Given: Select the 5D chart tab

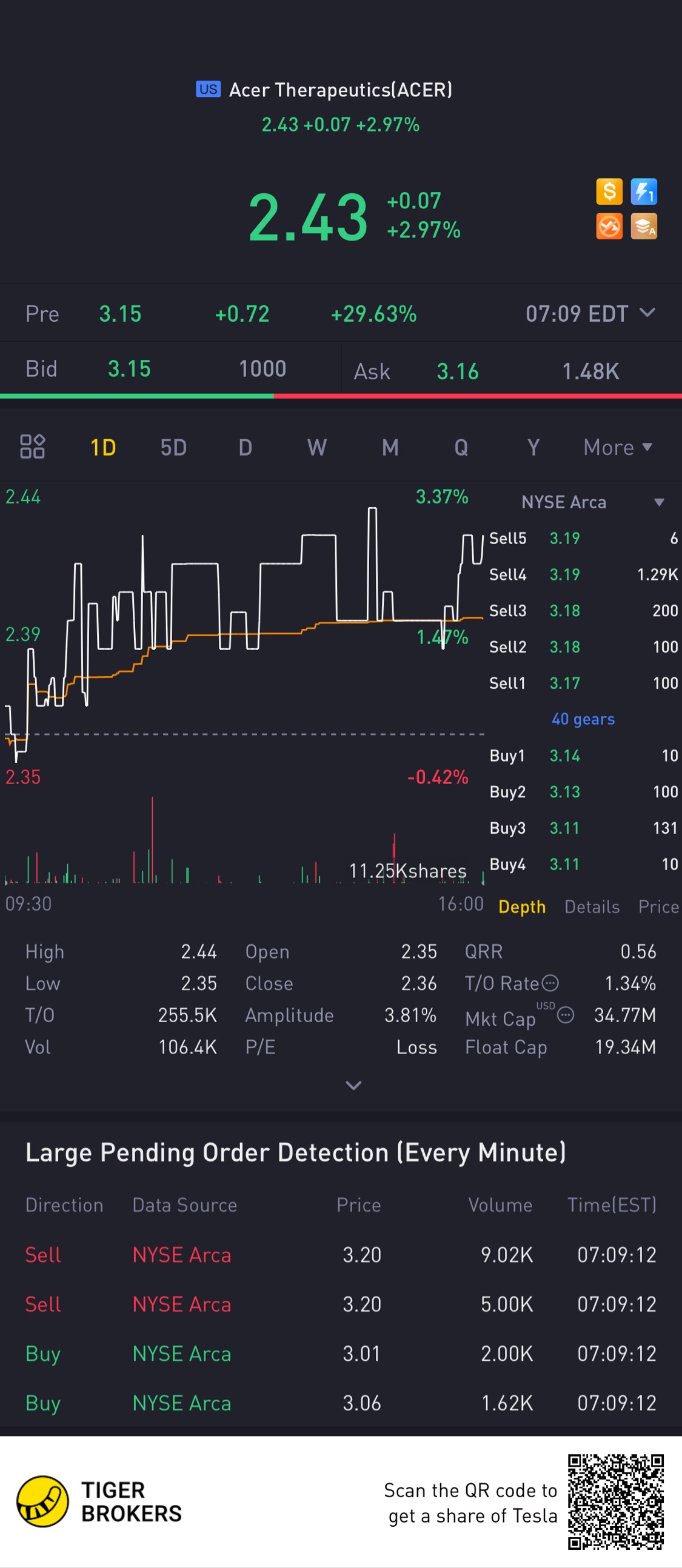Looking at the screenshot, I should click(x=173, y=447).
